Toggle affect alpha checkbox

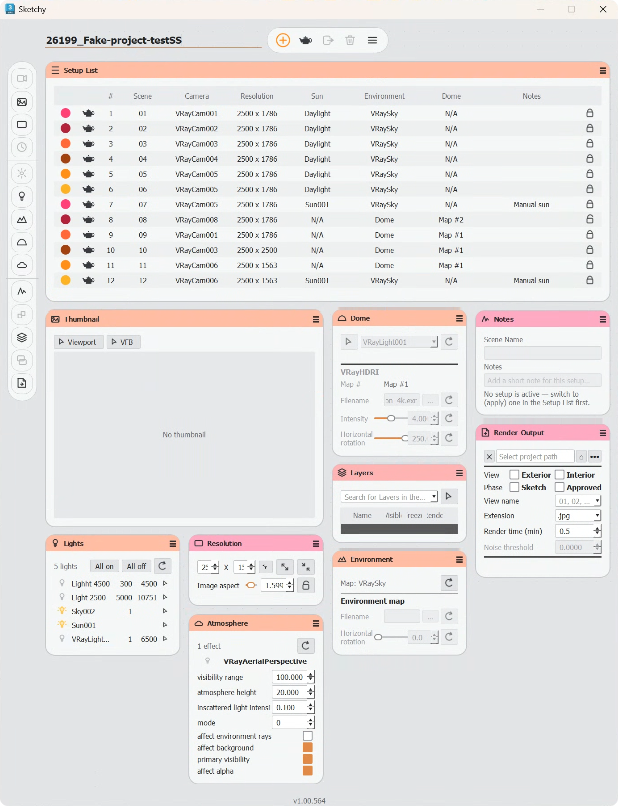tap(308, 771)
